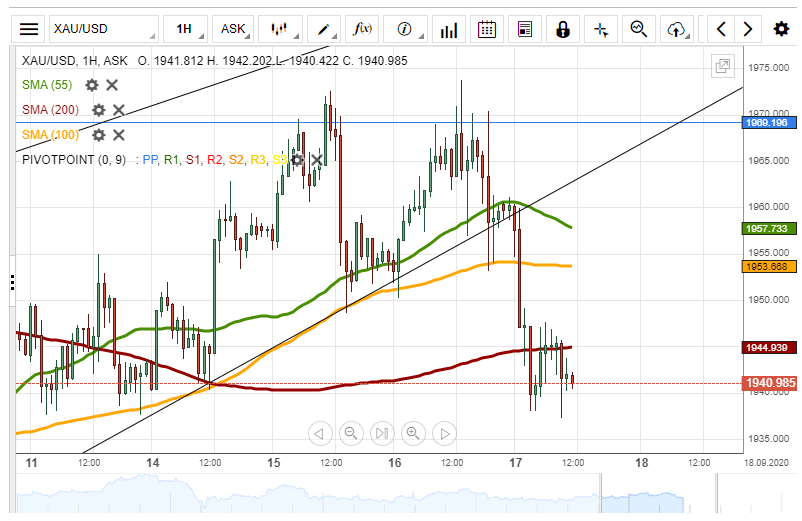Zoom out using the chart's minus magnifier
The width and height of the screenshot is (802, 521).
[350, 433]
